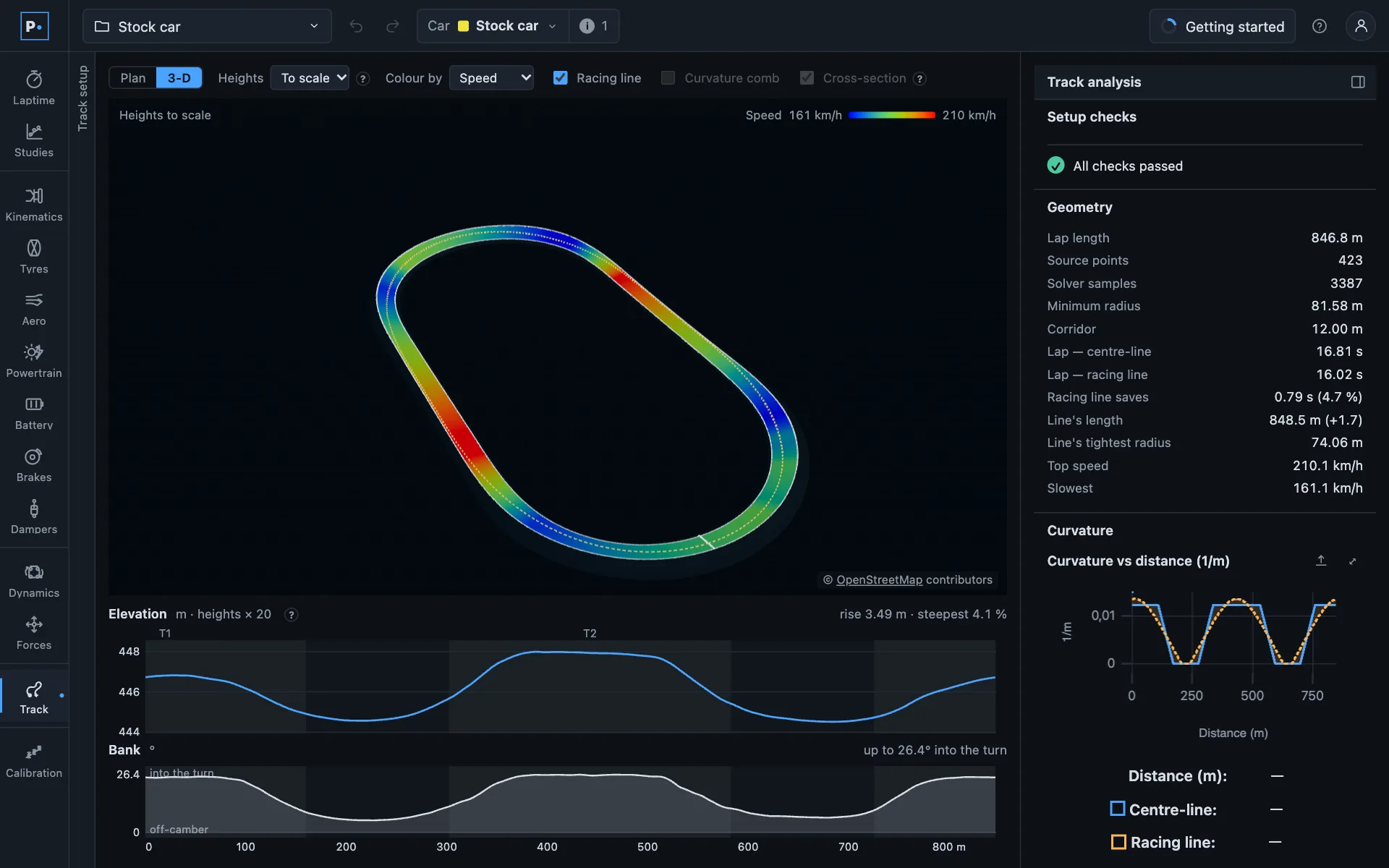Open the Studies sidebar section
The height and width of the screenshot is (868, 1389).
click(34, 140)
